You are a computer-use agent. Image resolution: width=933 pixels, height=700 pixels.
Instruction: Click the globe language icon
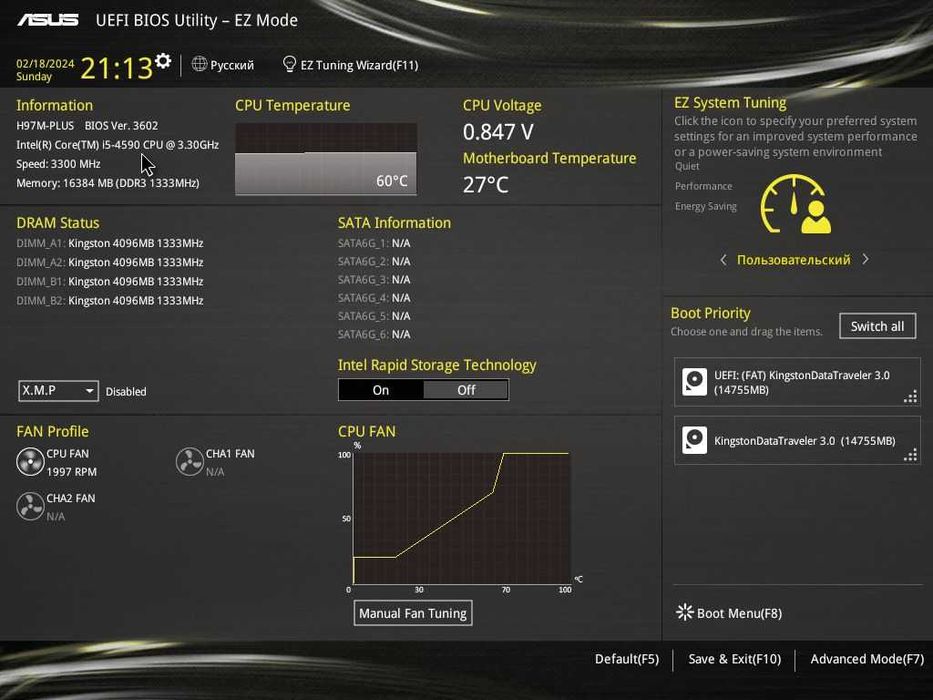pos(199,64)
